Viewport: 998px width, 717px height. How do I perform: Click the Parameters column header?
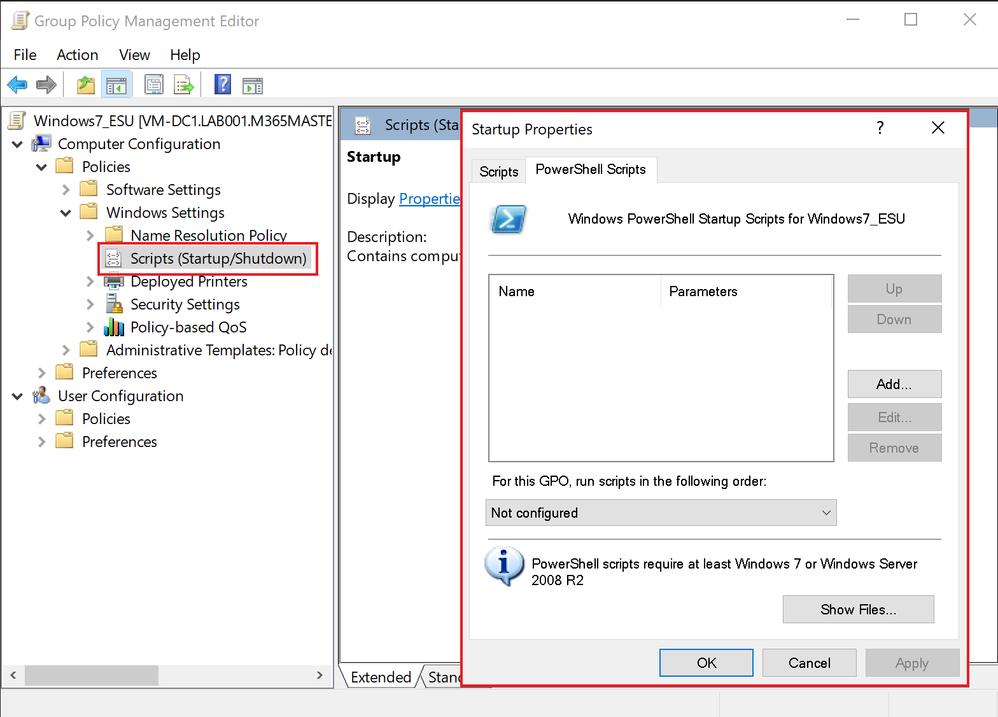coord(747,291)
